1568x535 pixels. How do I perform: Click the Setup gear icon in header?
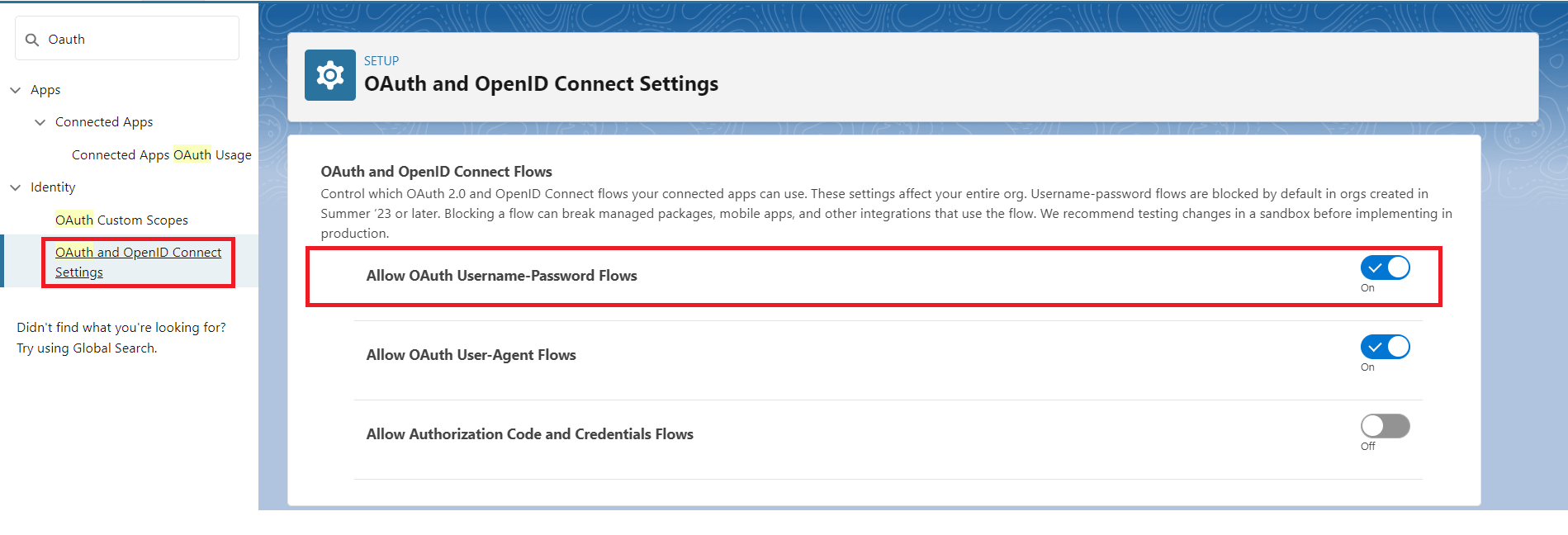[329, 75]
